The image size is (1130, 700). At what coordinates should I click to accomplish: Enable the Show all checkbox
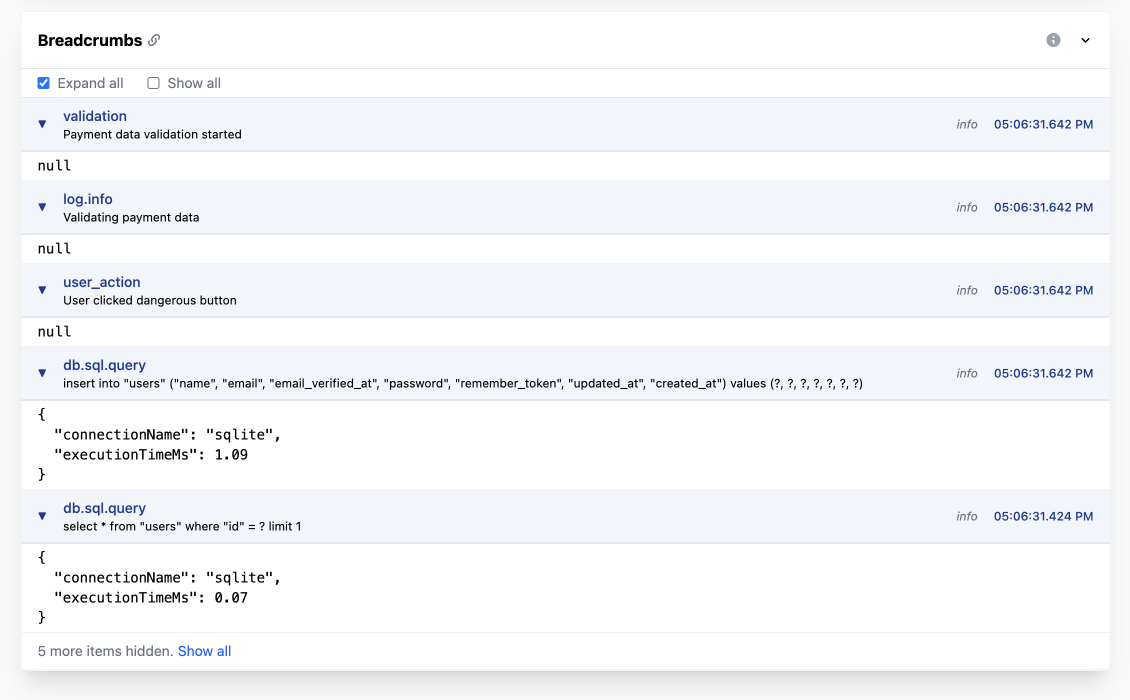point(154,83)
